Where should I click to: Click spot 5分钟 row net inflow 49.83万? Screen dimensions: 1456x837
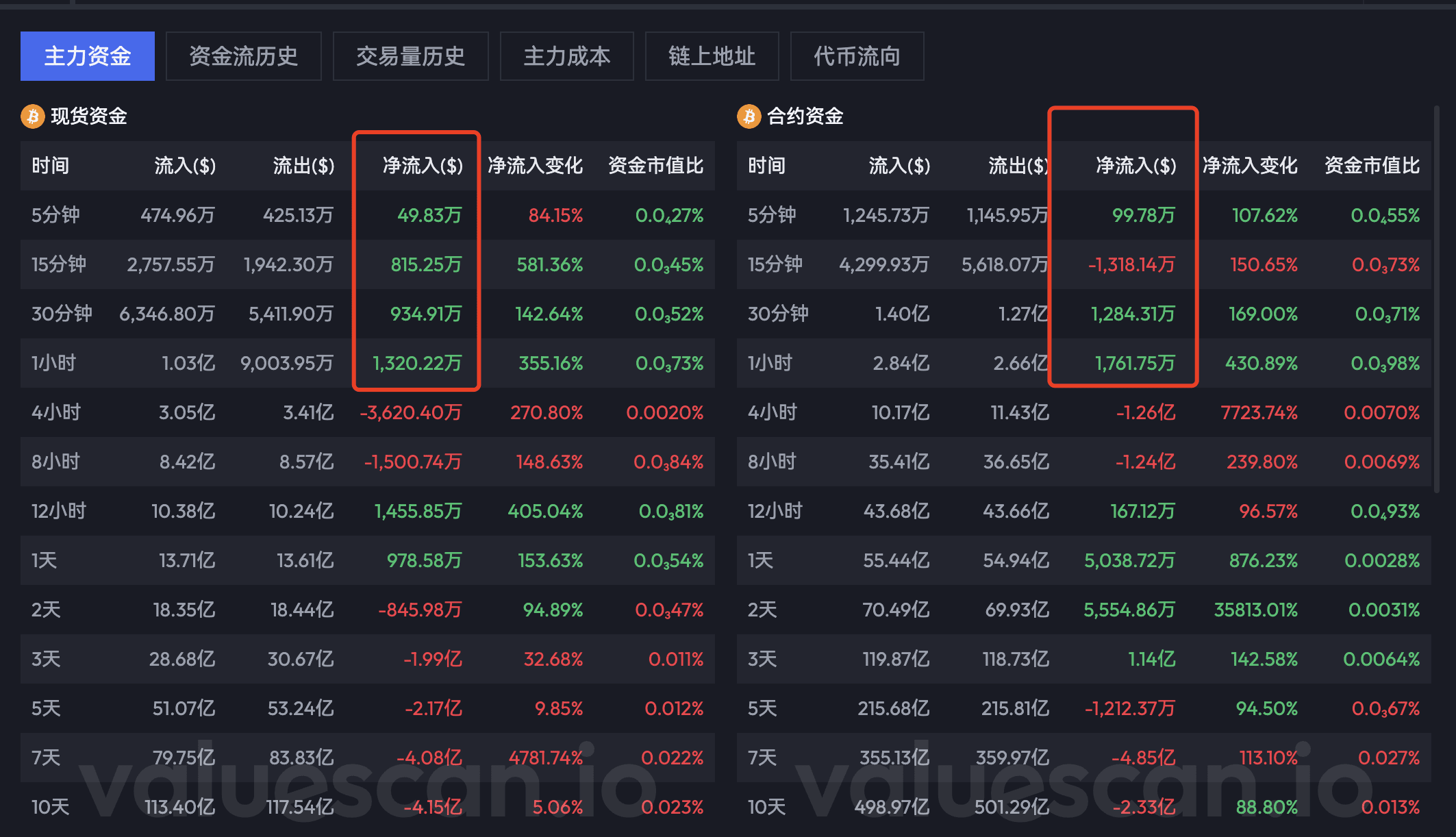pyautogui.click(x=429, y=215)
